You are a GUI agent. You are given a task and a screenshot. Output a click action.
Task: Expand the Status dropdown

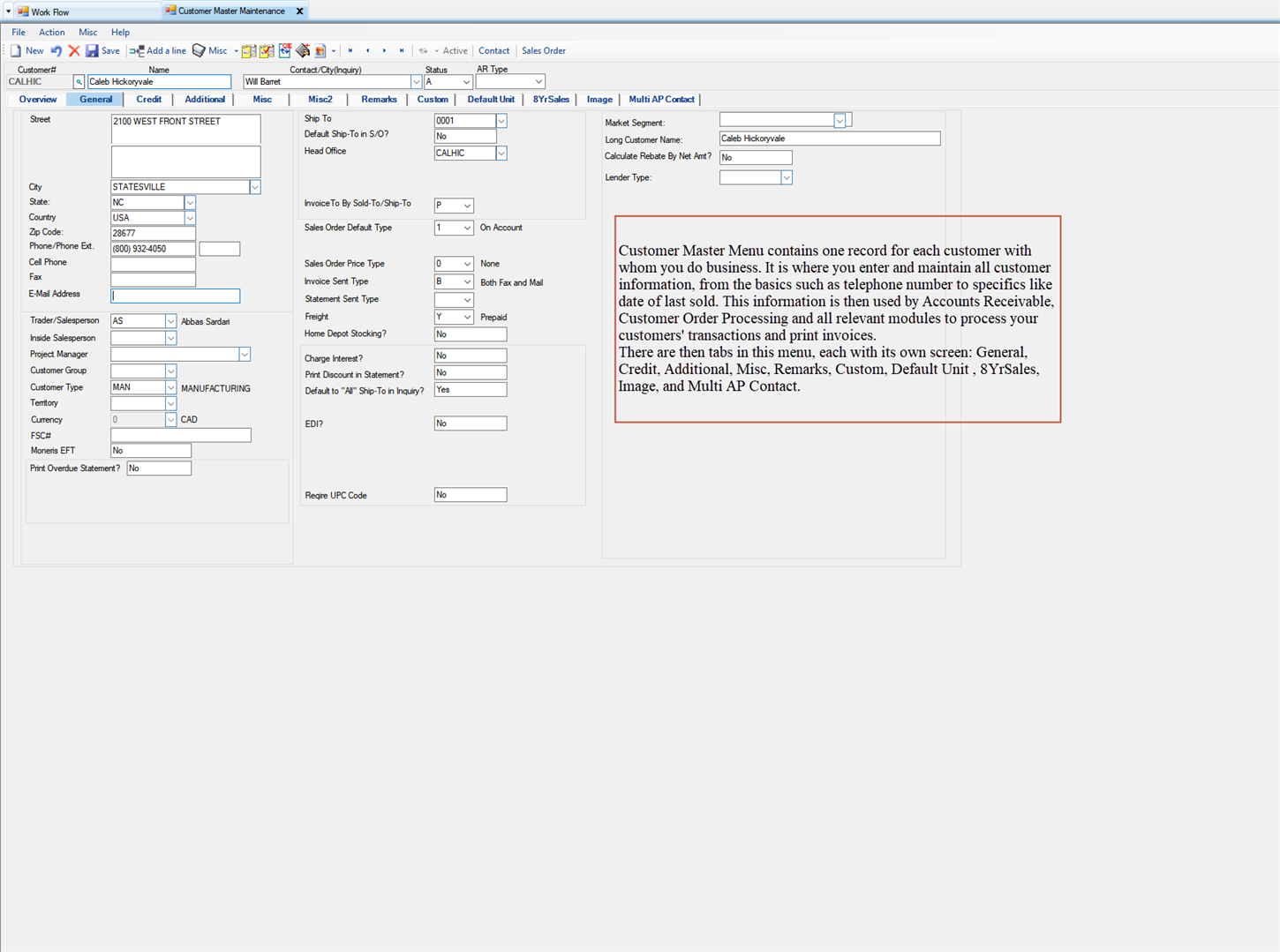click(465, 82)
